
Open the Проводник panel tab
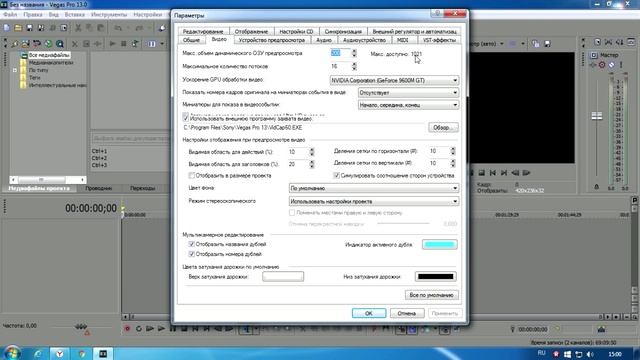tap(99, 188)
